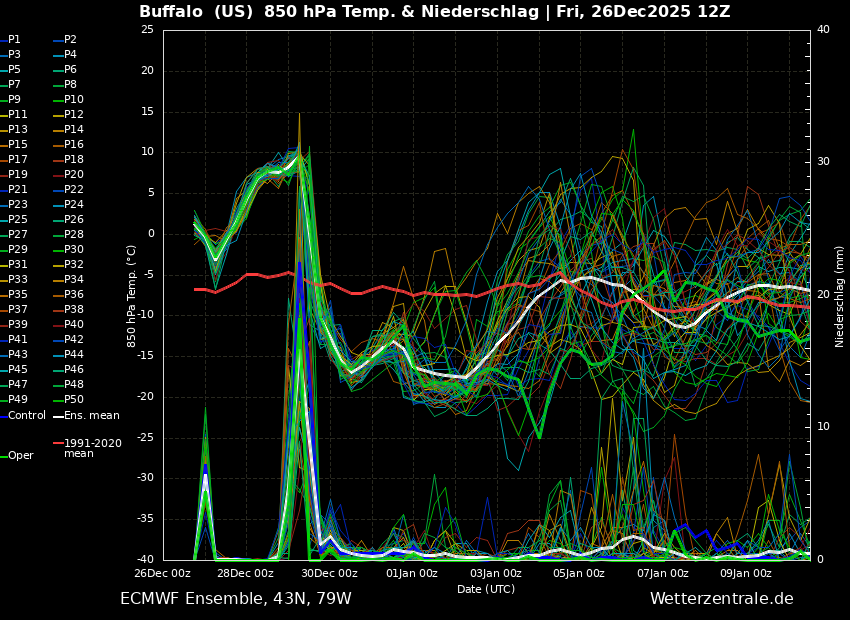Click the -35 temperature tick label
This screenshot has width=850, height=620.
[x=146, y=519]
